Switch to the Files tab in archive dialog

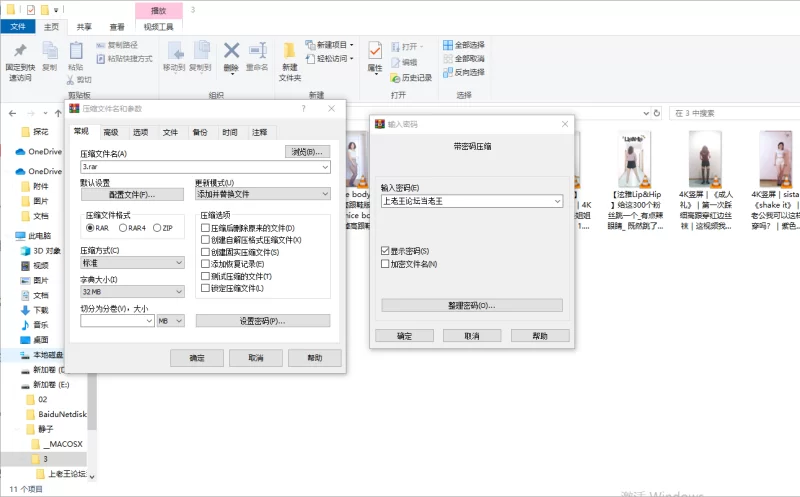pos(170,132)
